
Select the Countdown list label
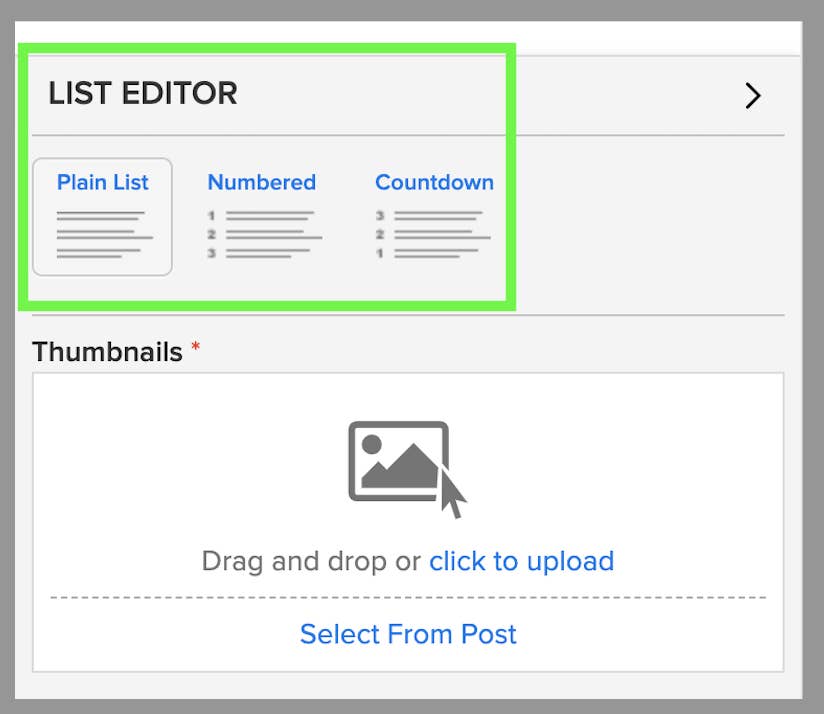pos(434,182)
